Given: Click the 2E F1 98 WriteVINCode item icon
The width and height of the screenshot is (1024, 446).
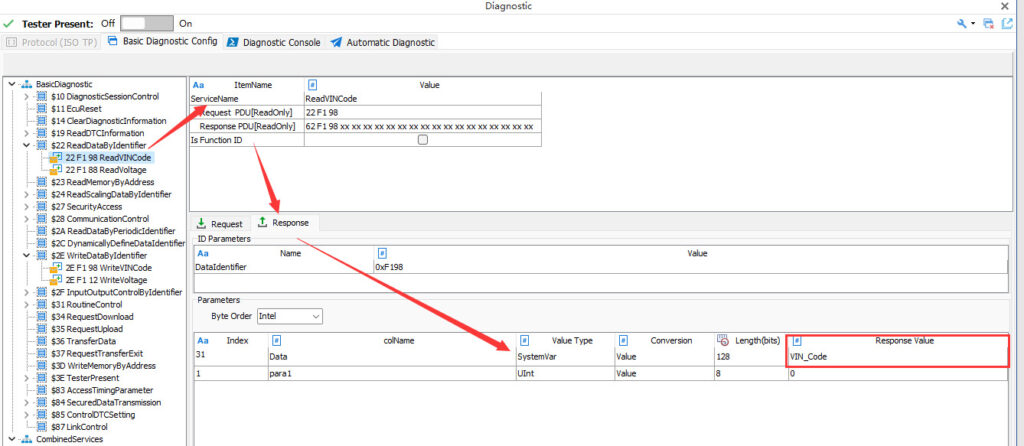Looking at the screenshot, I should [56, 267].
